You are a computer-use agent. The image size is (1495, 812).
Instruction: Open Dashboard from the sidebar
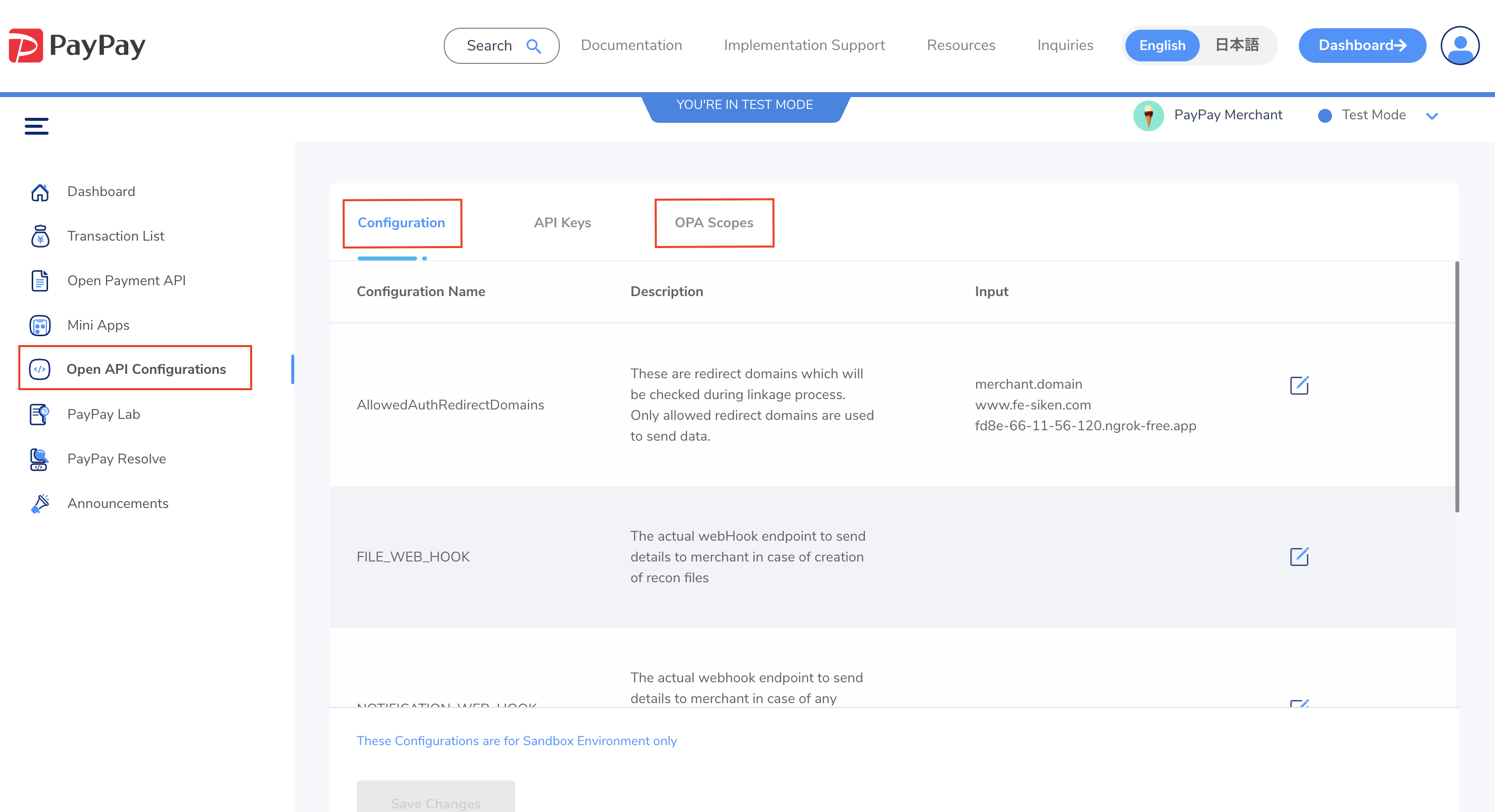pos(101,192)
